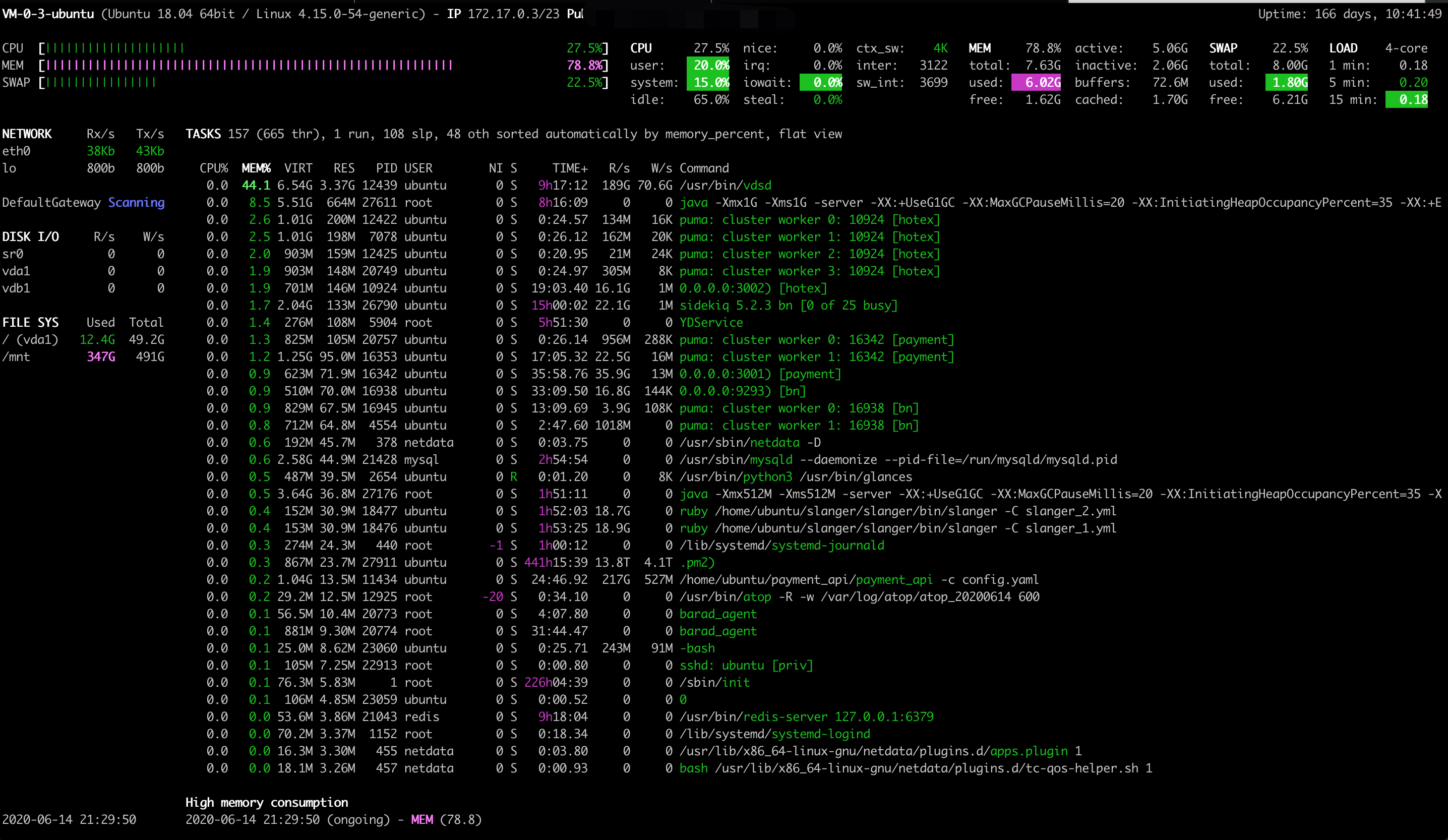Click the CPU user value 20.0%
The height and width of the screenshot is (840, 1448).
point(708,66)
